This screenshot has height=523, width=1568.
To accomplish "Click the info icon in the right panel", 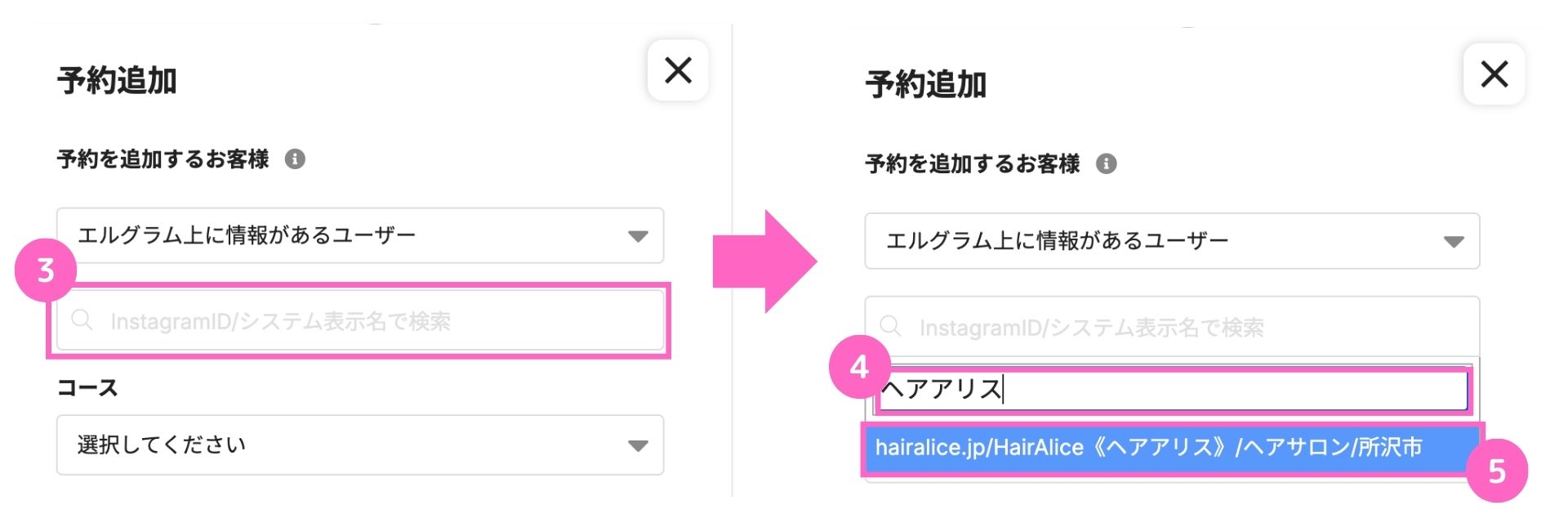I will click(x=1106, y=164).
